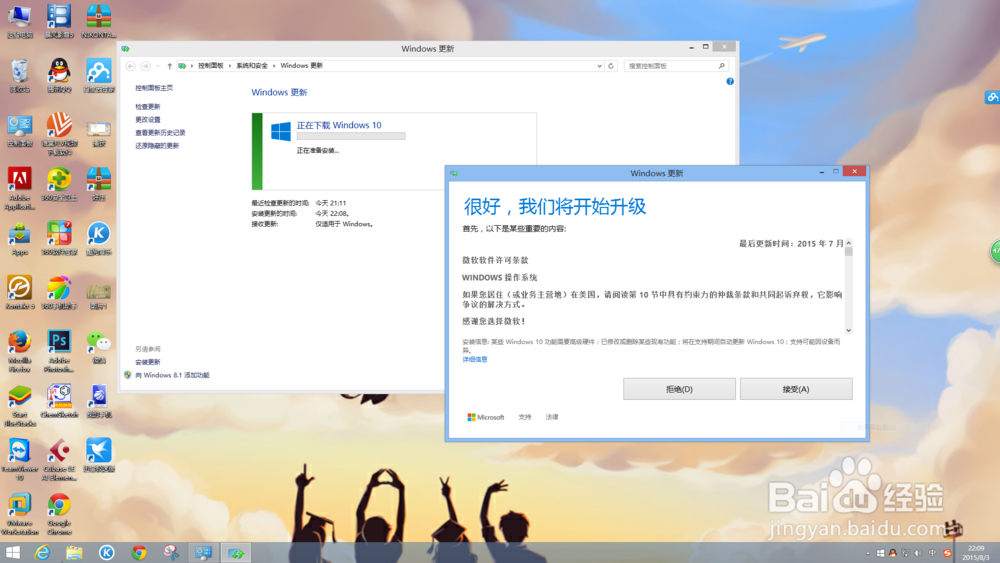
Task: Open the 支持 support link in dialog
Action: (x=525, y=417)
